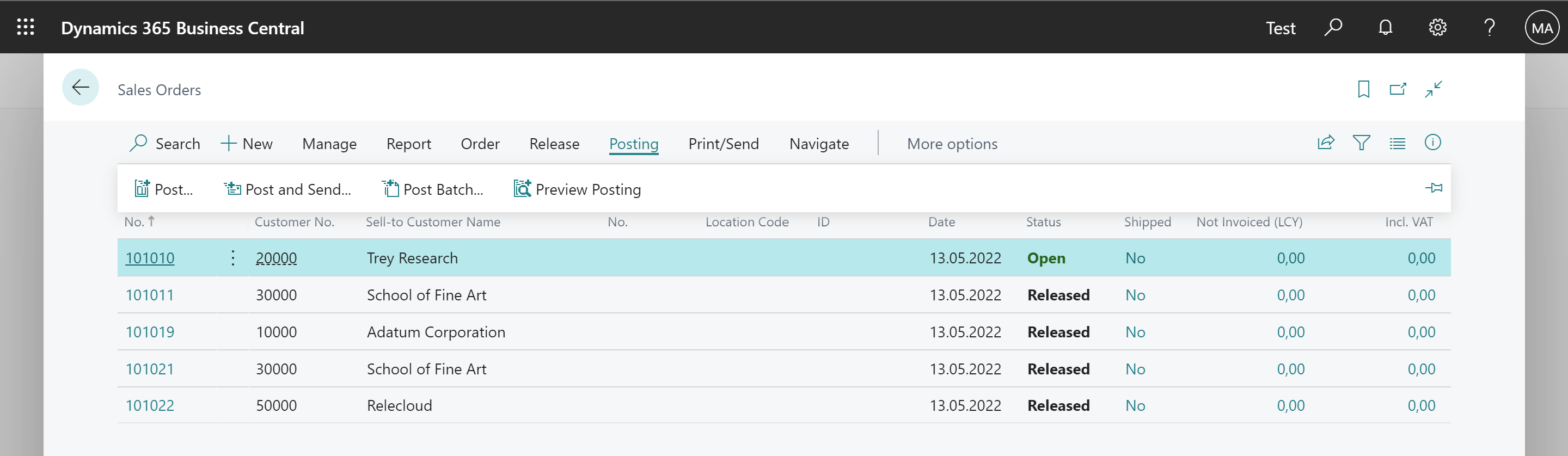This screenshot has height=456, width=1568.
Task: Click the Customer No. column header
Action: 294,222
